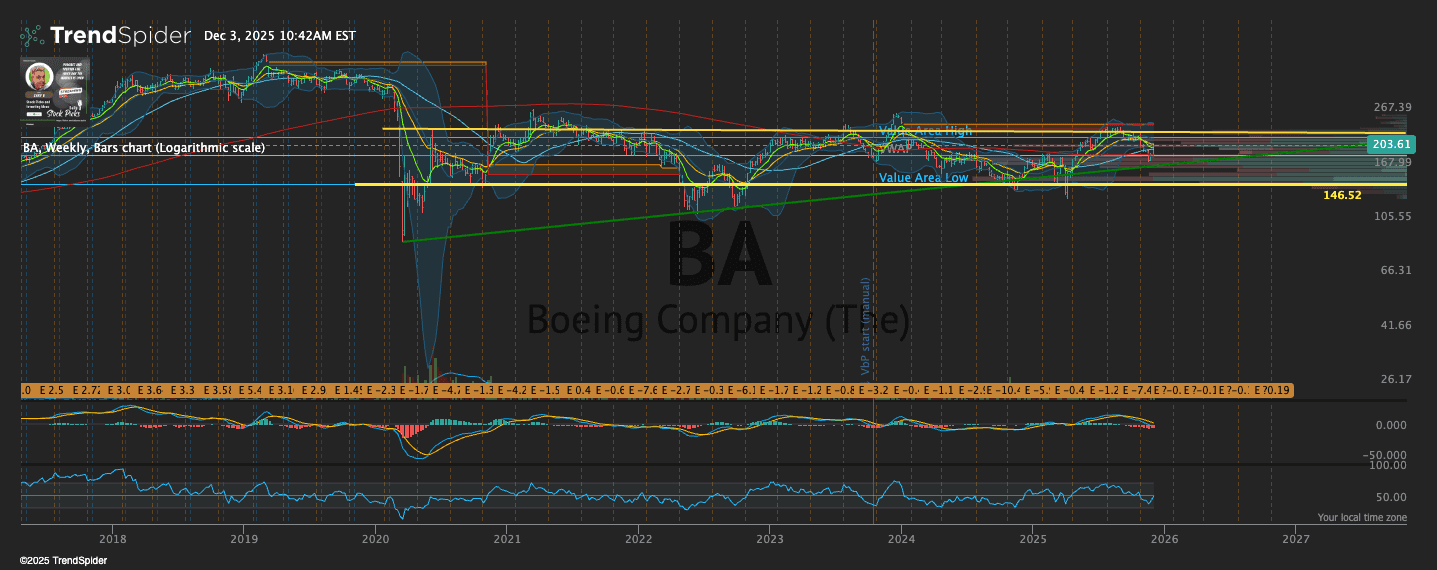The height and width of the screenshot is (570, 1437).
Task: Click the current price tag 203.61
Action: click(x=1384, y=145)
